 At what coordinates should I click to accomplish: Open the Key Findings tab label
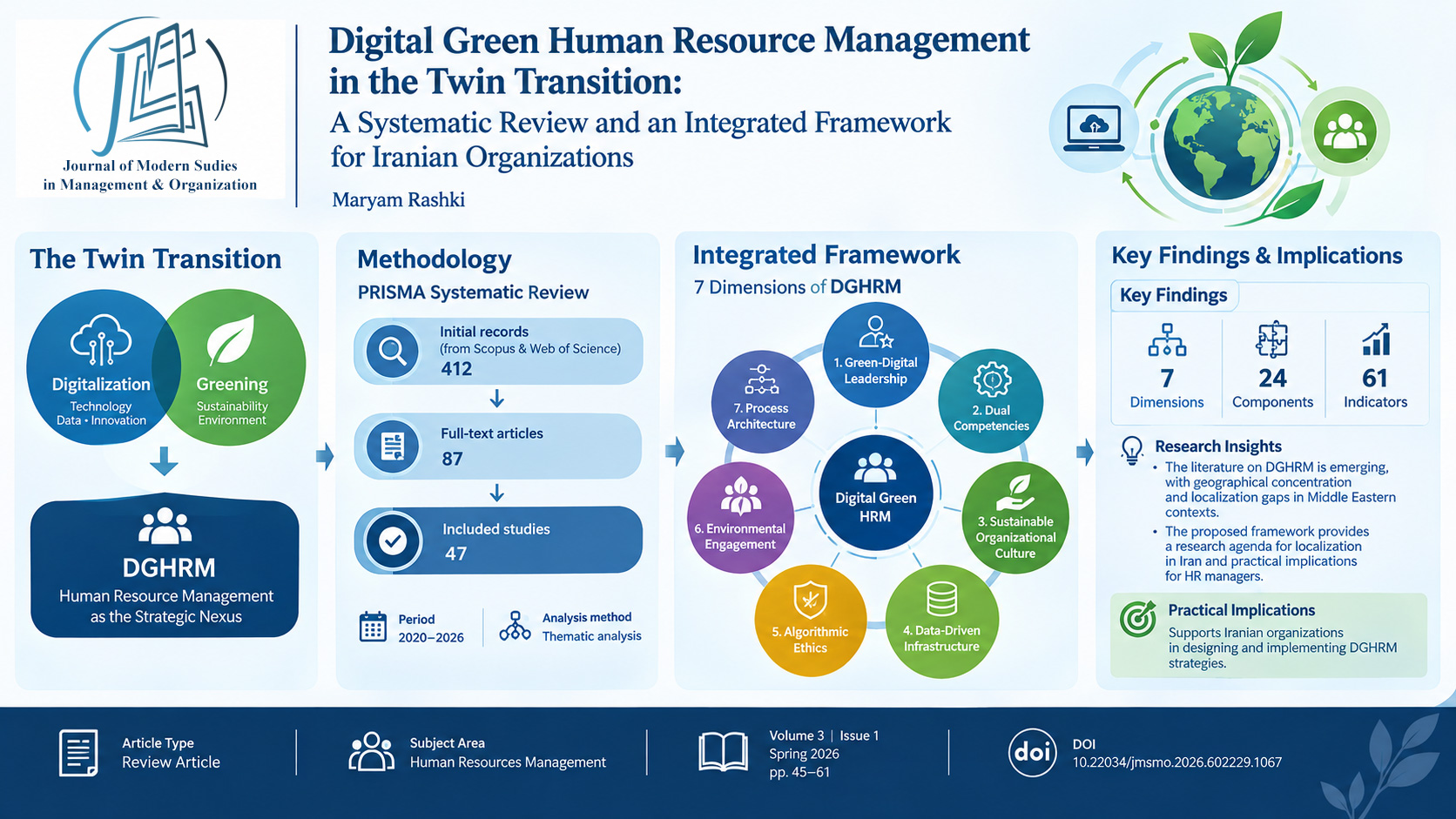tap(1173, 296)
